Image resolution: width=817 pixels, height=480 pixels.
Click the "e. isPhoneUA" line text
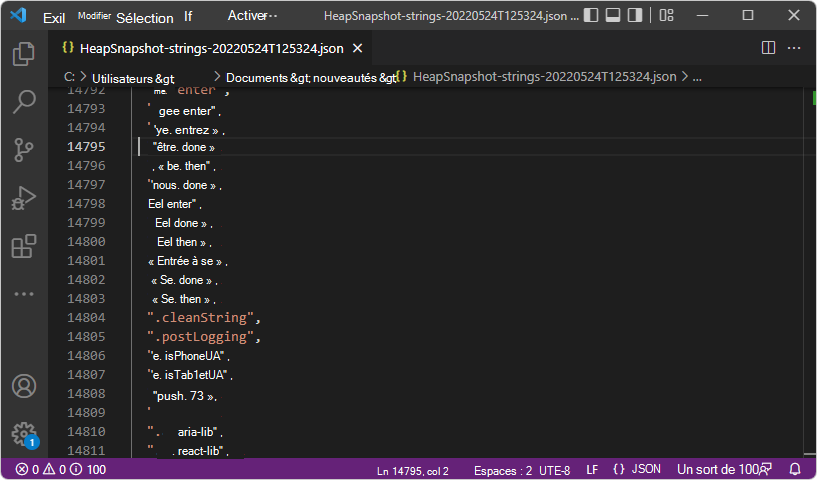tap(189, 356)
